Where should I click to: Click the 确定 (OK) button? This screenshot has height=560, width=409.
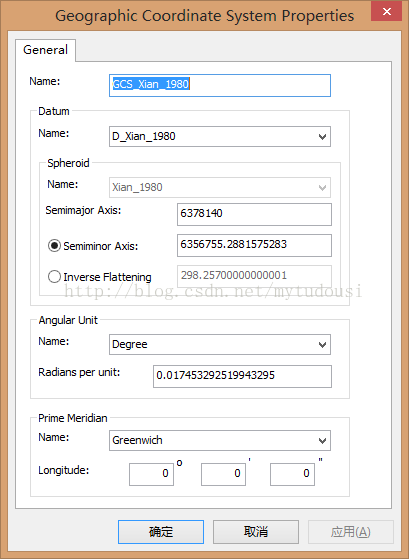click(161, 532)
